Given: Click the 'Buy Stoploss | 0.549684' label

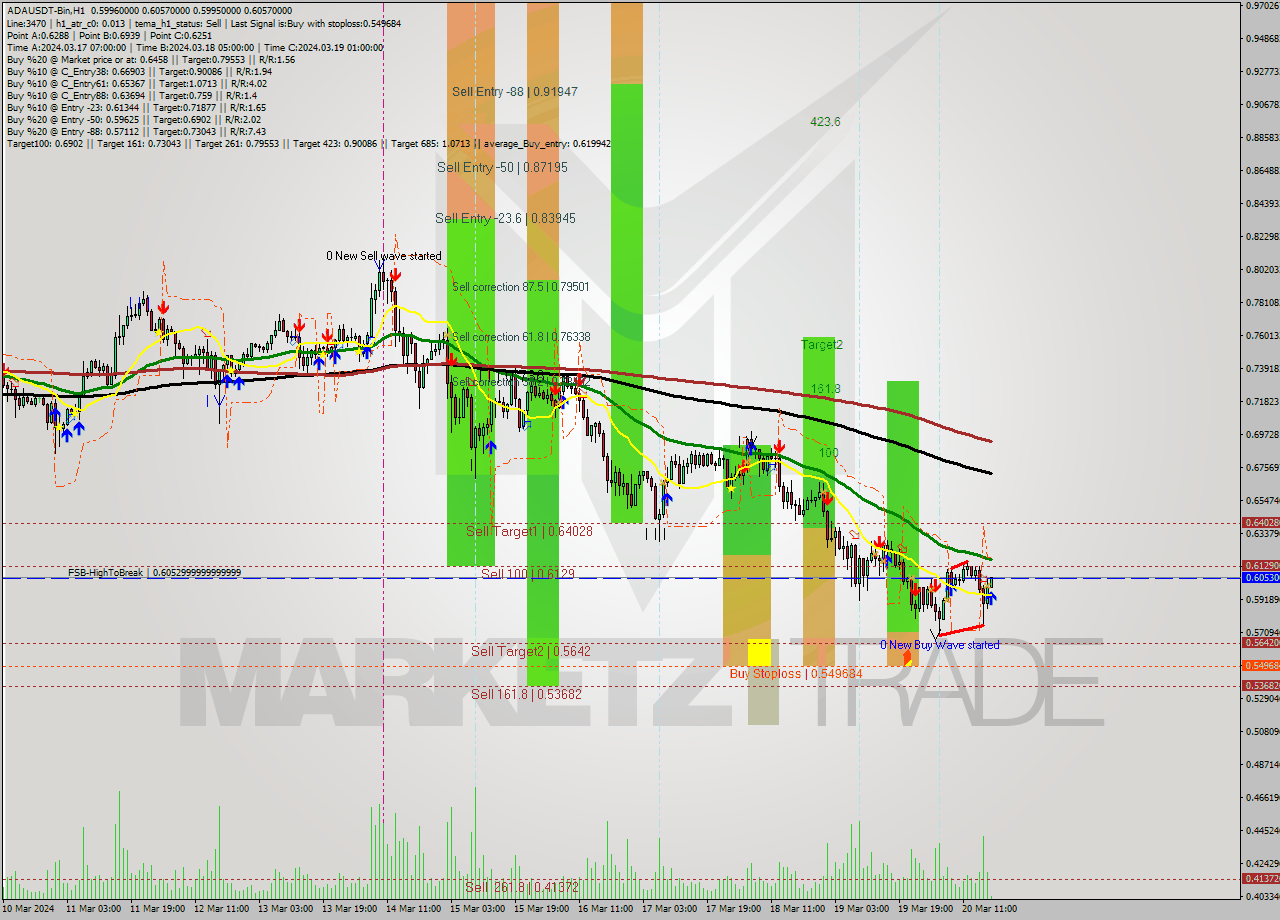Looking at the screenshot, I should pyautogui.click(x=795, y=674).
